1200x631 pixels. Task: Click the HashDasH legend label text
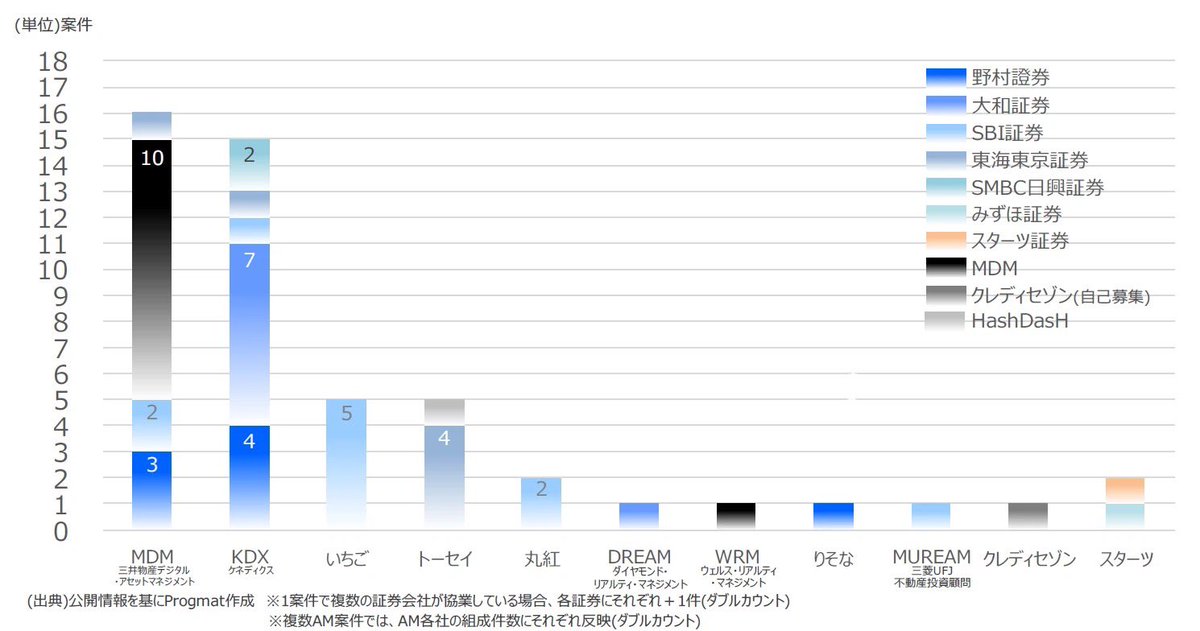point(1020,321)
